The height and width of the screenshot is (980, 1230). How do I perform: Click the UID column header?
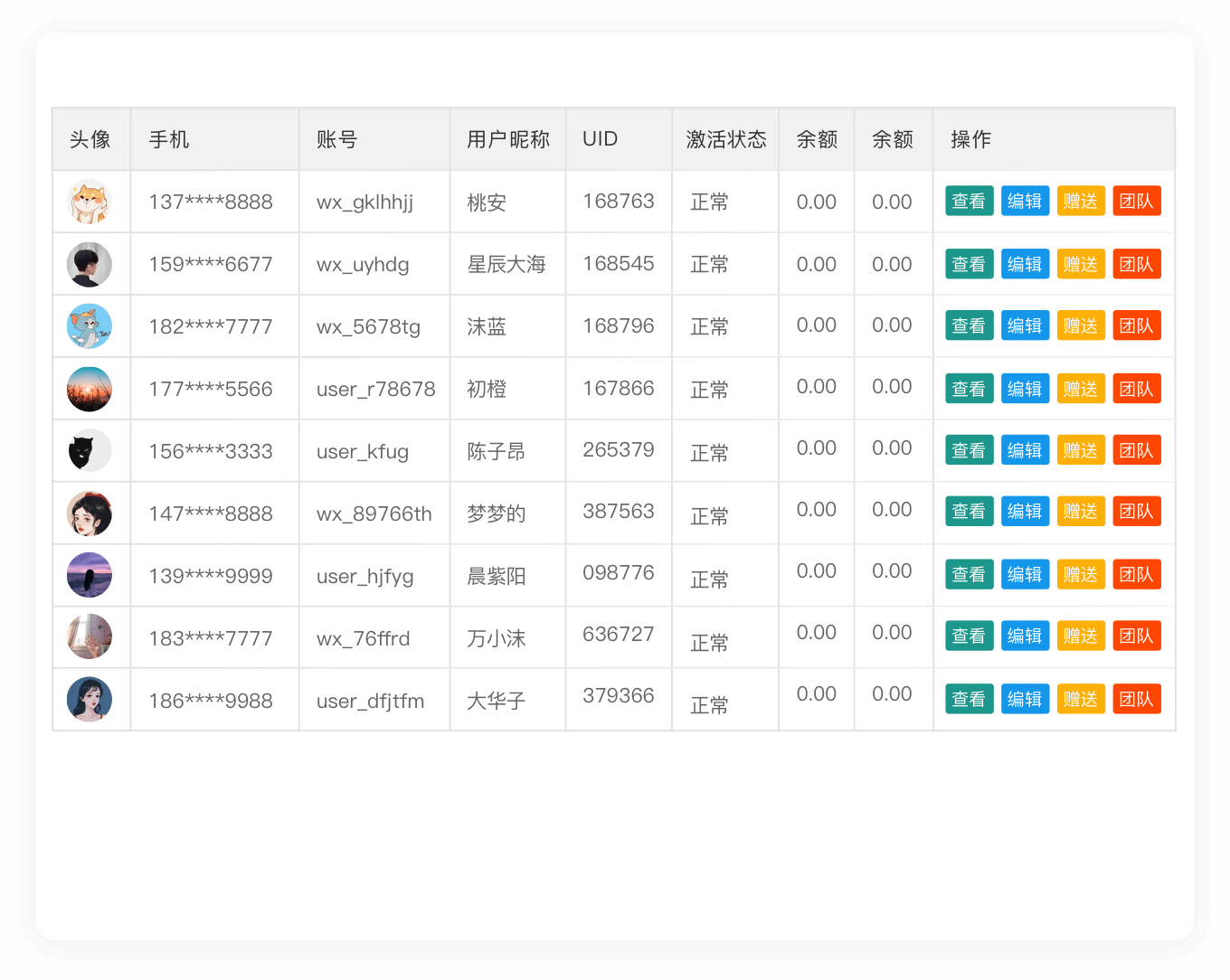[598, 139]
